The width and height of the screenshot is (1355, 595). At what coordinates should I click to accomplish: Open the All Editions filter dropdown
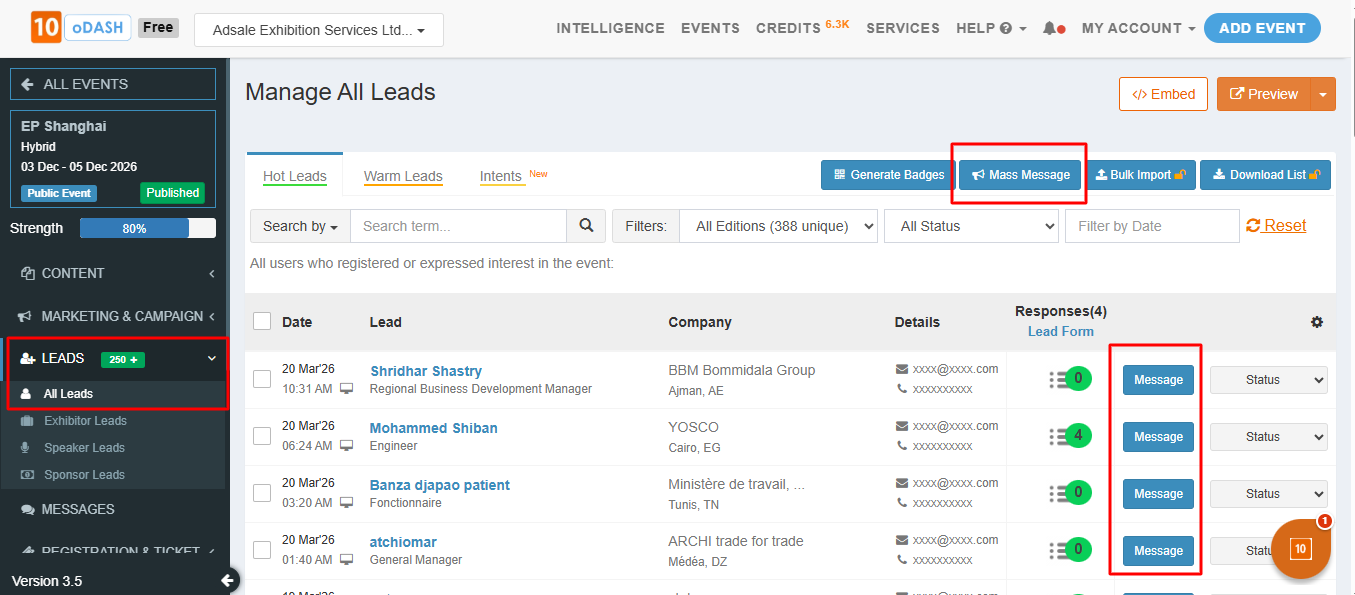coord(778,226)
